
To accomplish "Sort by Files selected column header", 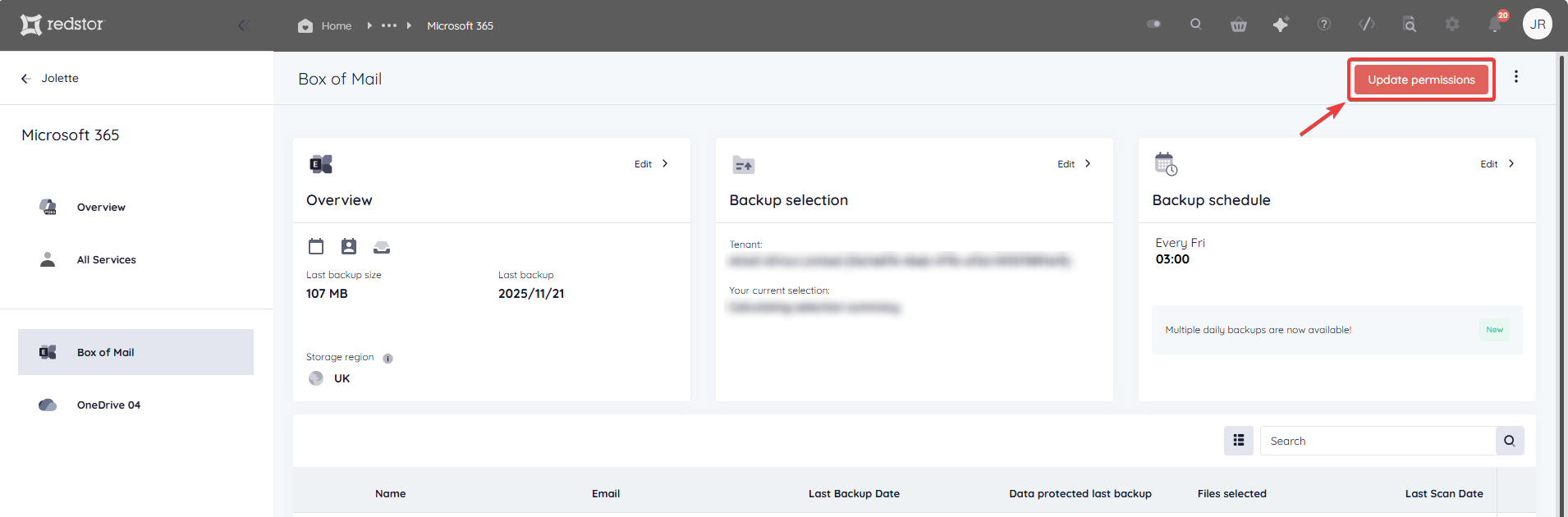I will click(x=1232, y=493).
